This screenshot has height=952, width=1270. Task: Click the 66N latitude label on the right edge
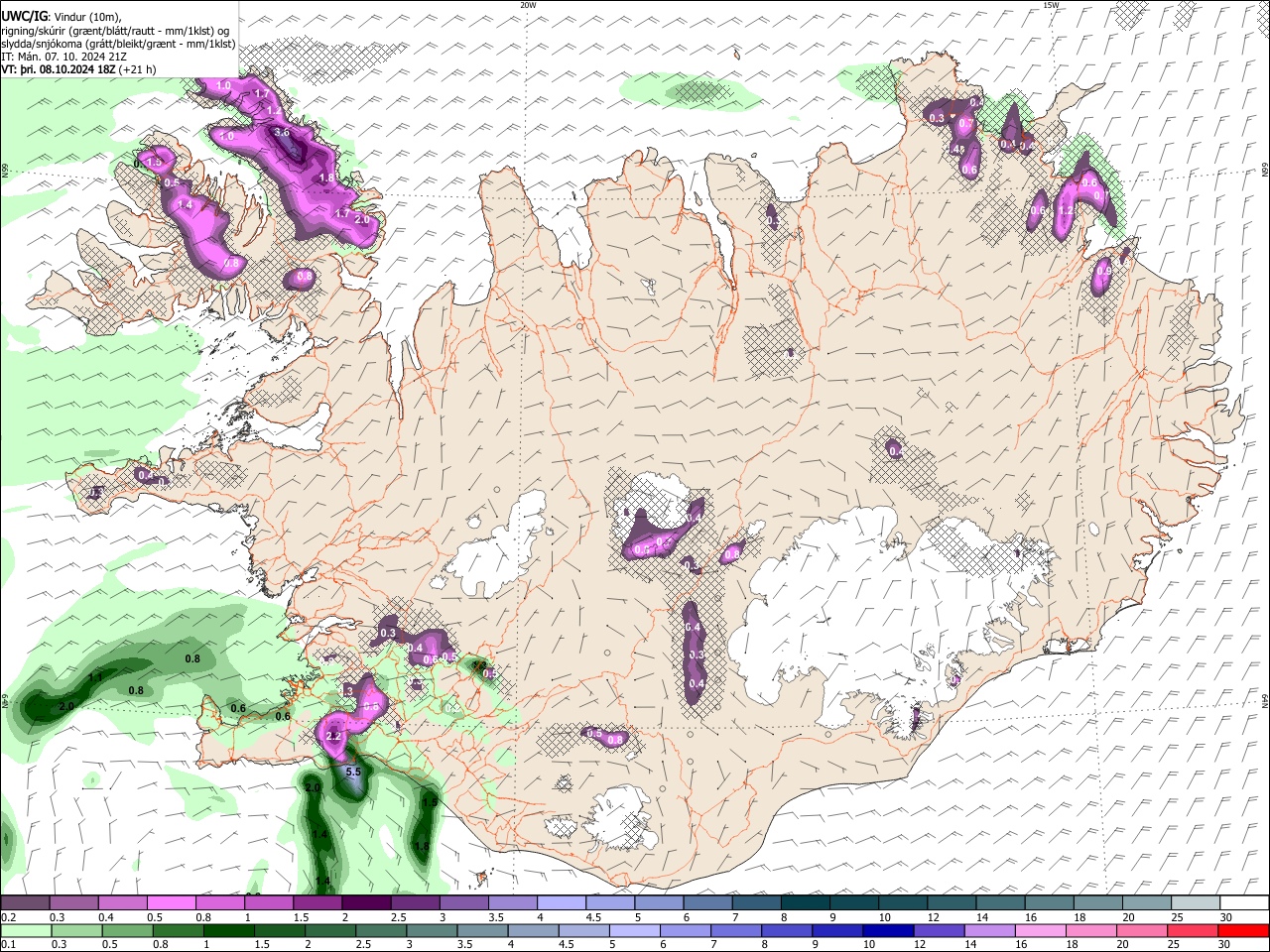(x=1265, y=171)
